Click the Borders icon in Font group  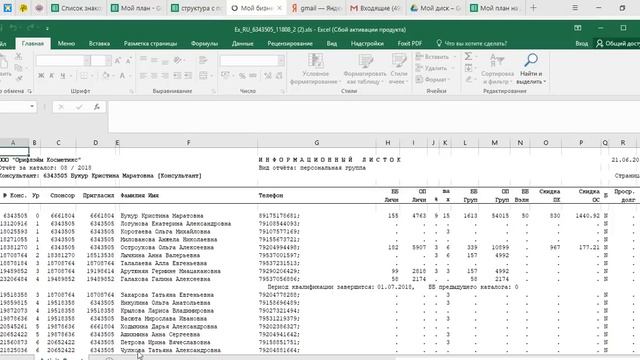[x=84, y=76]
